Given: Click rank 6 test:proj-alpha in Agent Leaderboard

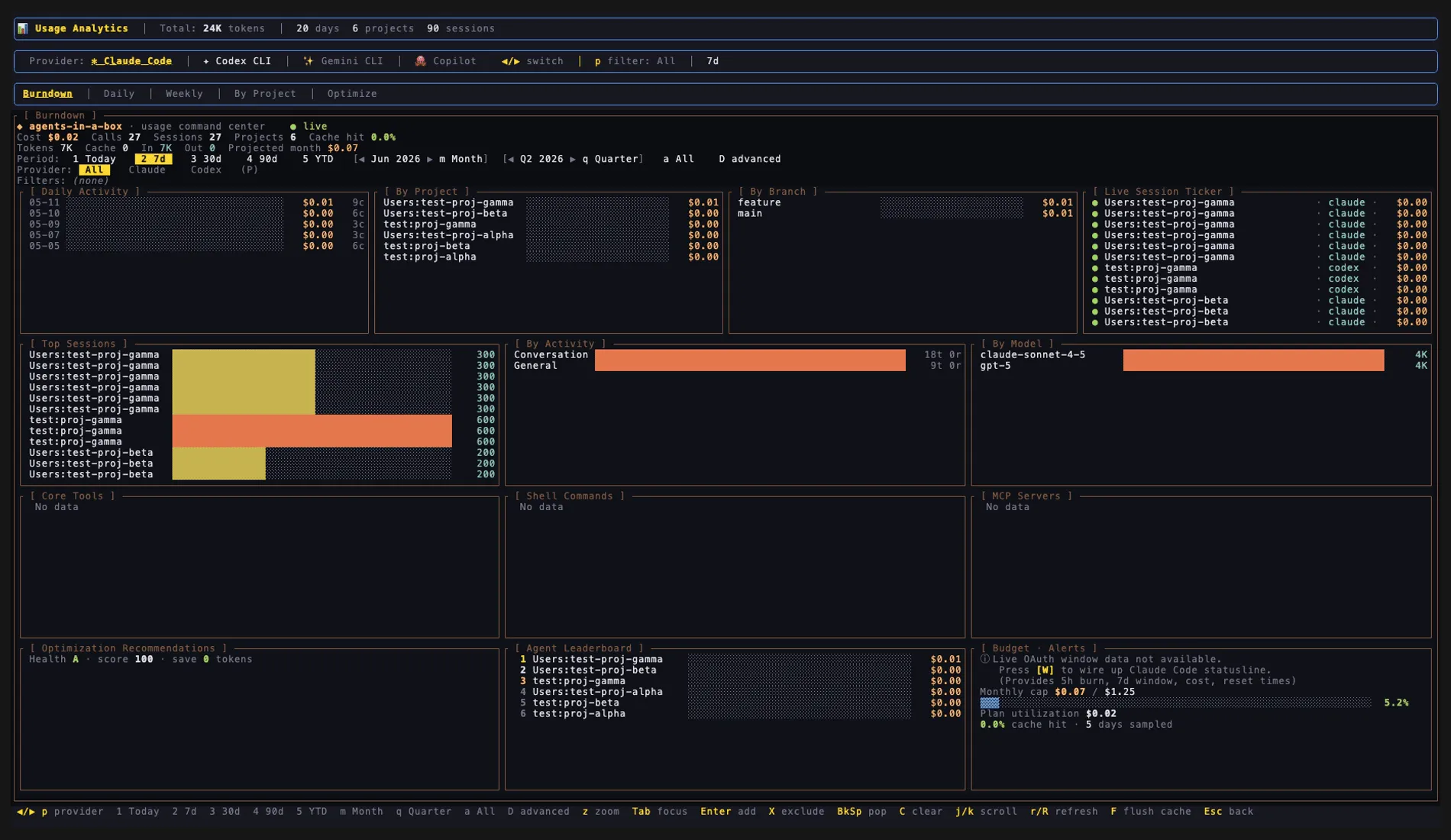Looking at the screenshot, I should (x=739, y=714).
